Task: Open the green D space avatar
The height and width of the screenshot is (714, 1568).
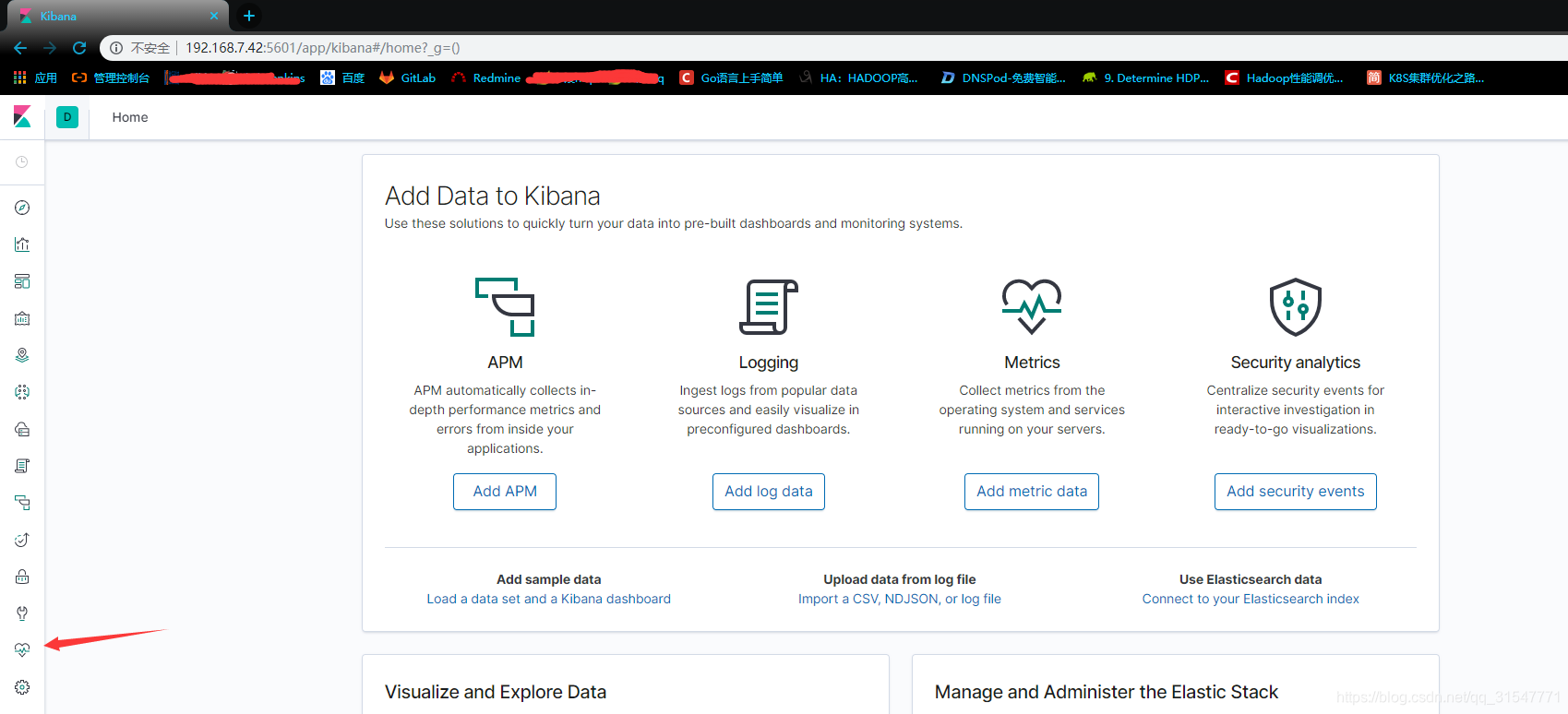Action: tap(67, 117)
